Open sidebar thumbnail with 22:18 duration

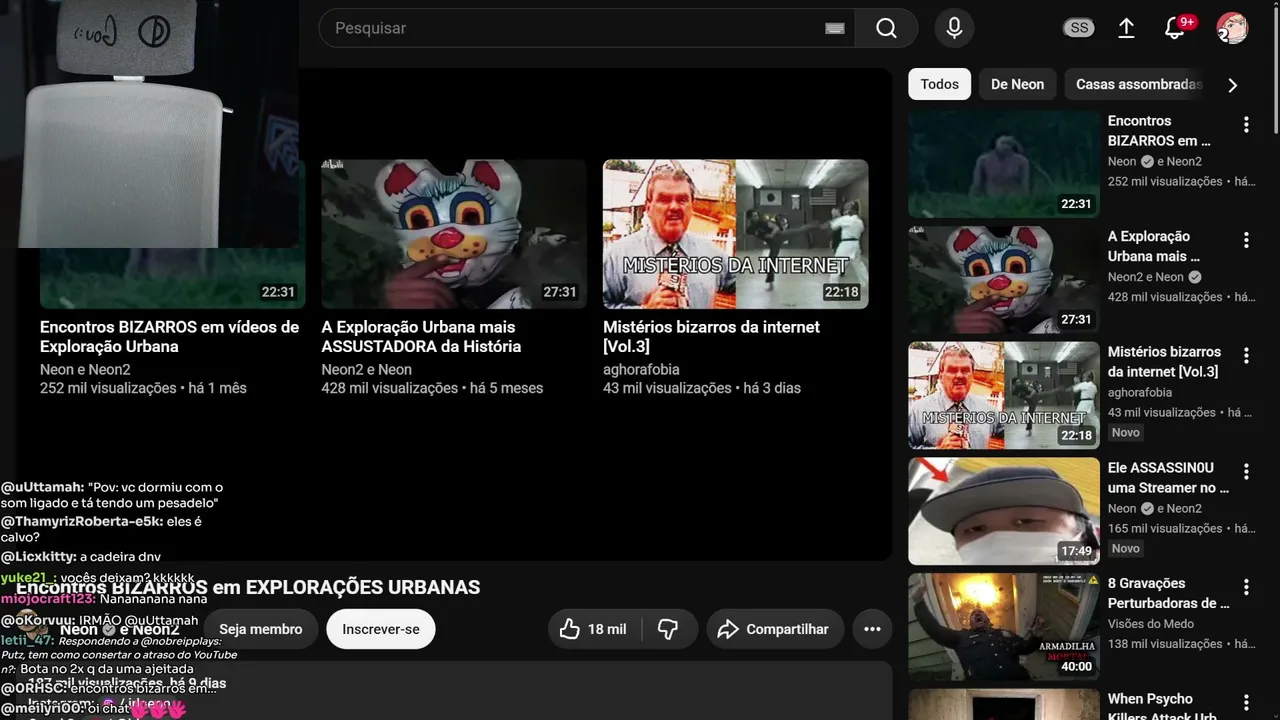point(1004,396)
